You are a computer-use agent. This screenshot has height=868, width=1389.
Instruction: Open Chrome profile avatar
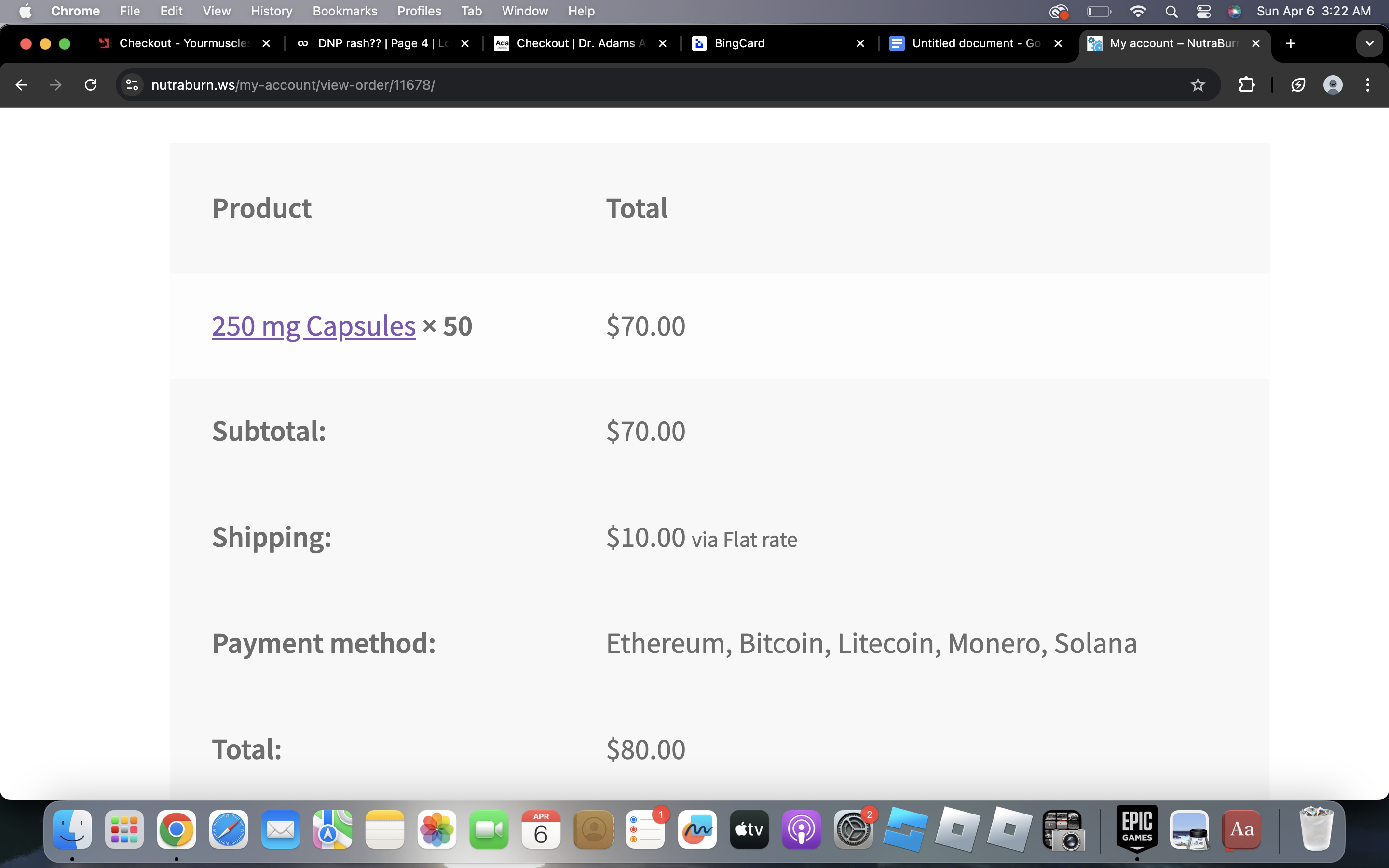[1332, 85]
